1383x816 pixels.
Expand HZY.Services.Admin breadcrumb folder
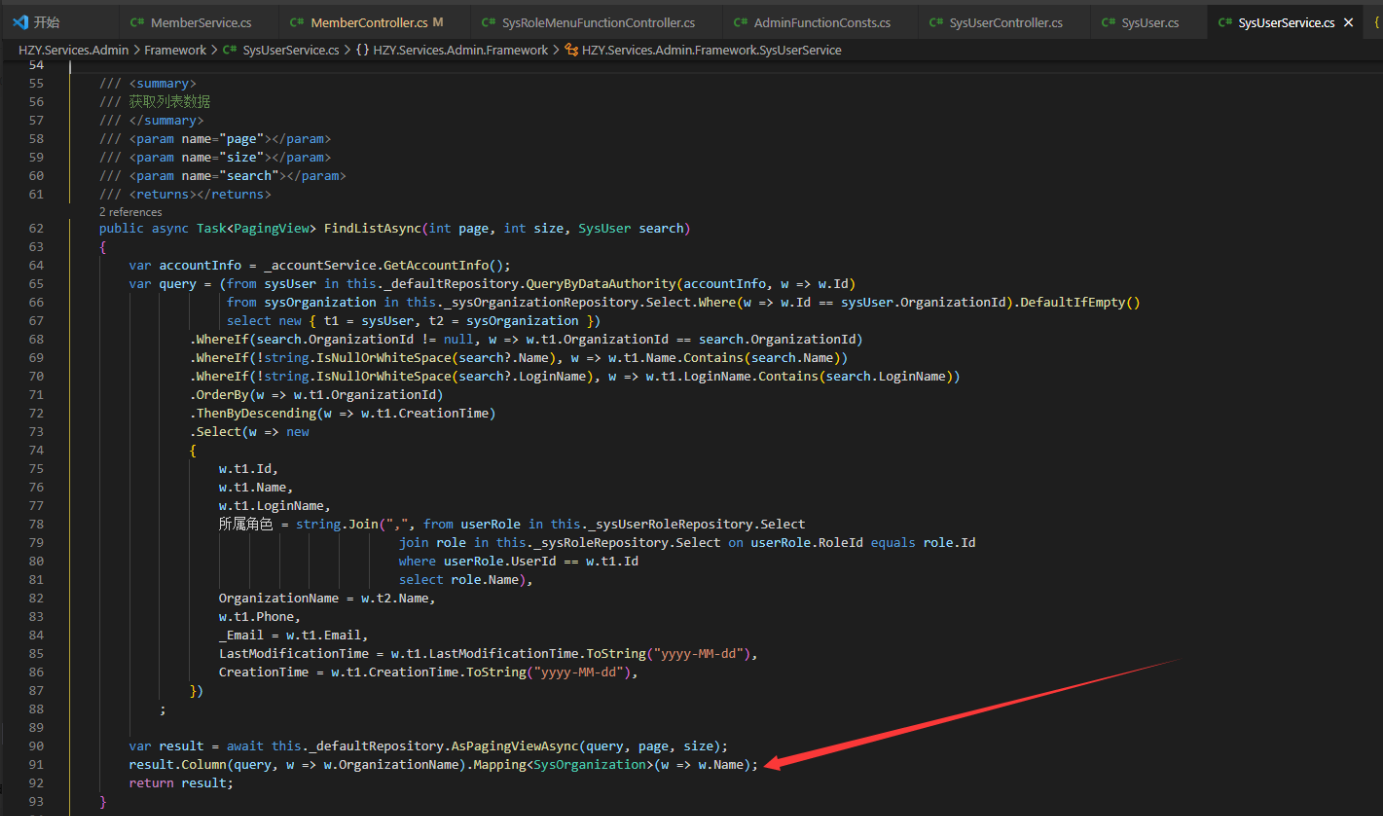[73, 50]
